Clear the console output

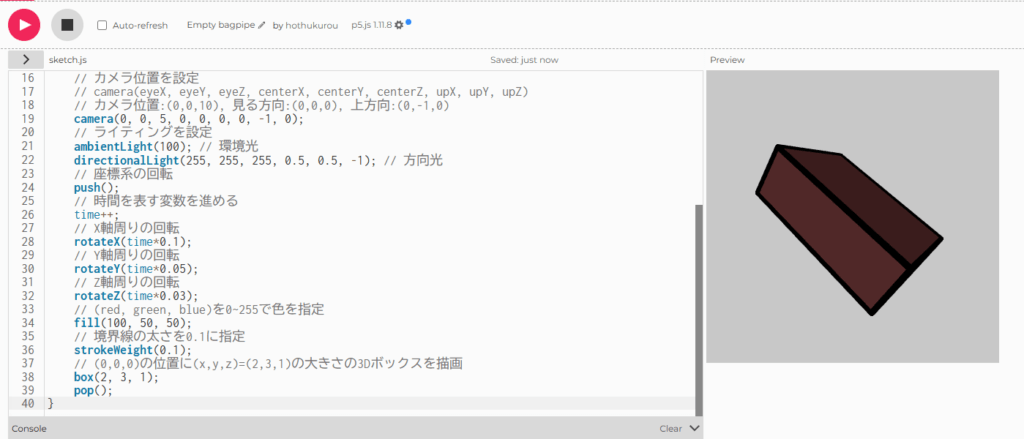tap(671, 429)
